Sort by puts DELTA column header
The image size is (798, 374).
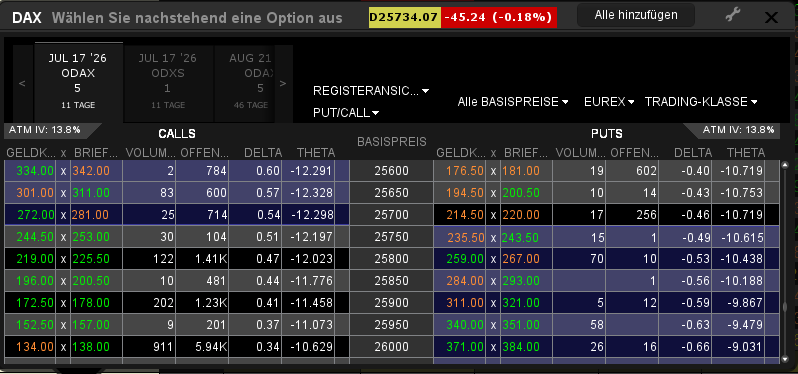[693, 153]
